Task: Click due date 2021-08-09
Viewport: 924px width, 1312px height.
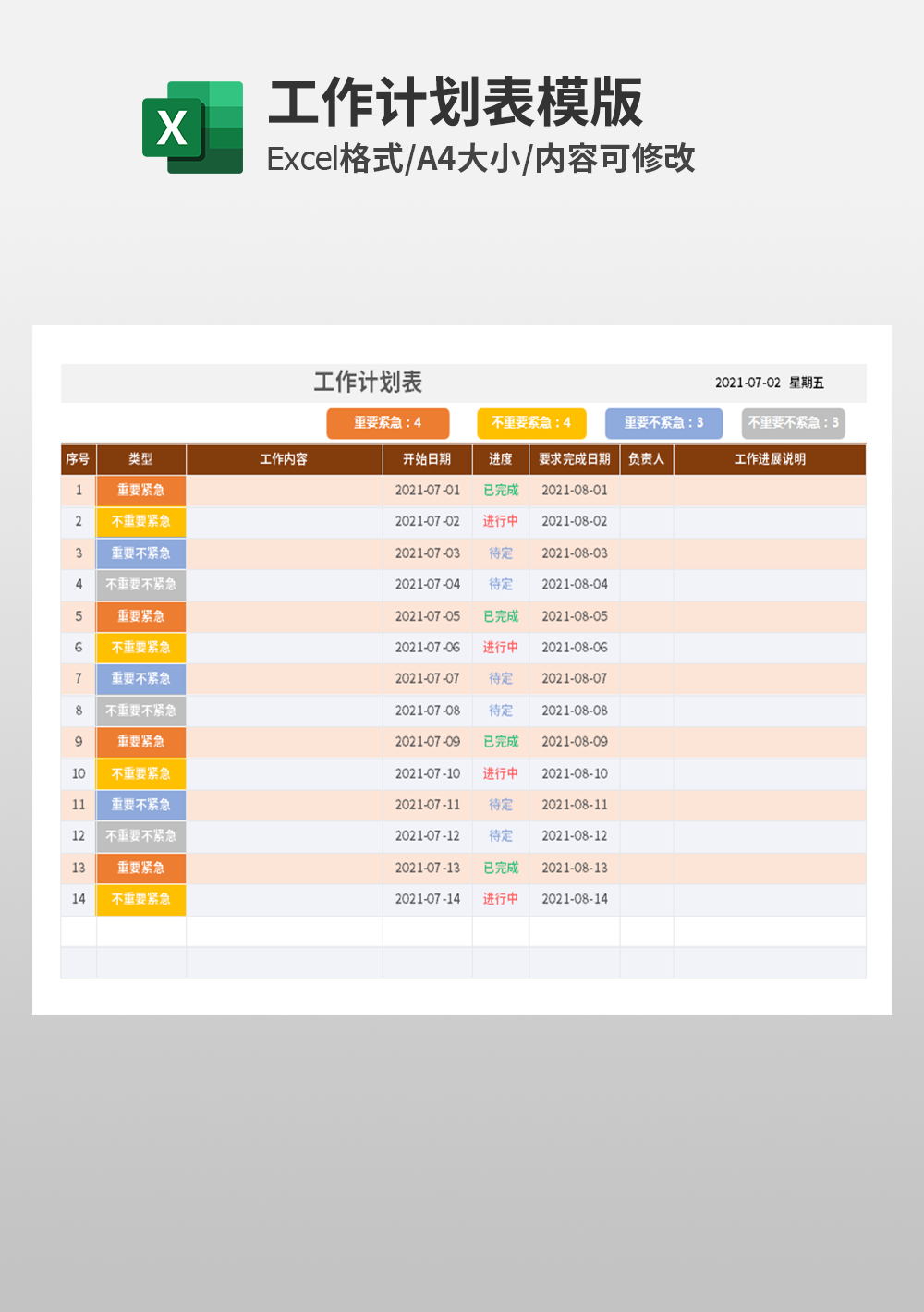Action: point(575,742)
